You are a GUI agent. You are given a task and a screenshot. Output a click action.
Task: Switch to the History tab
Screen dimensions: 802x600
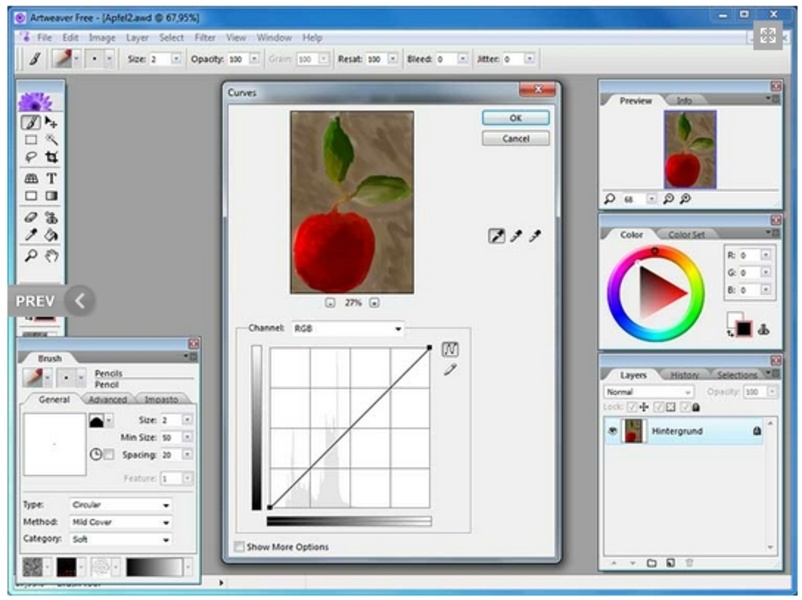(684, 373)
